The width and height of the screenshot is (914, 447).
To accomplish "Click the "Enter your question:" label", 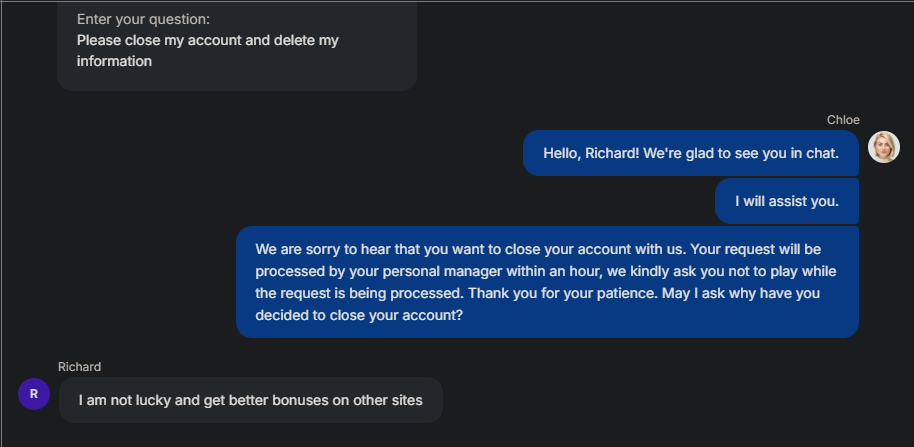I will pyautogui.click(x=143, y=19).
